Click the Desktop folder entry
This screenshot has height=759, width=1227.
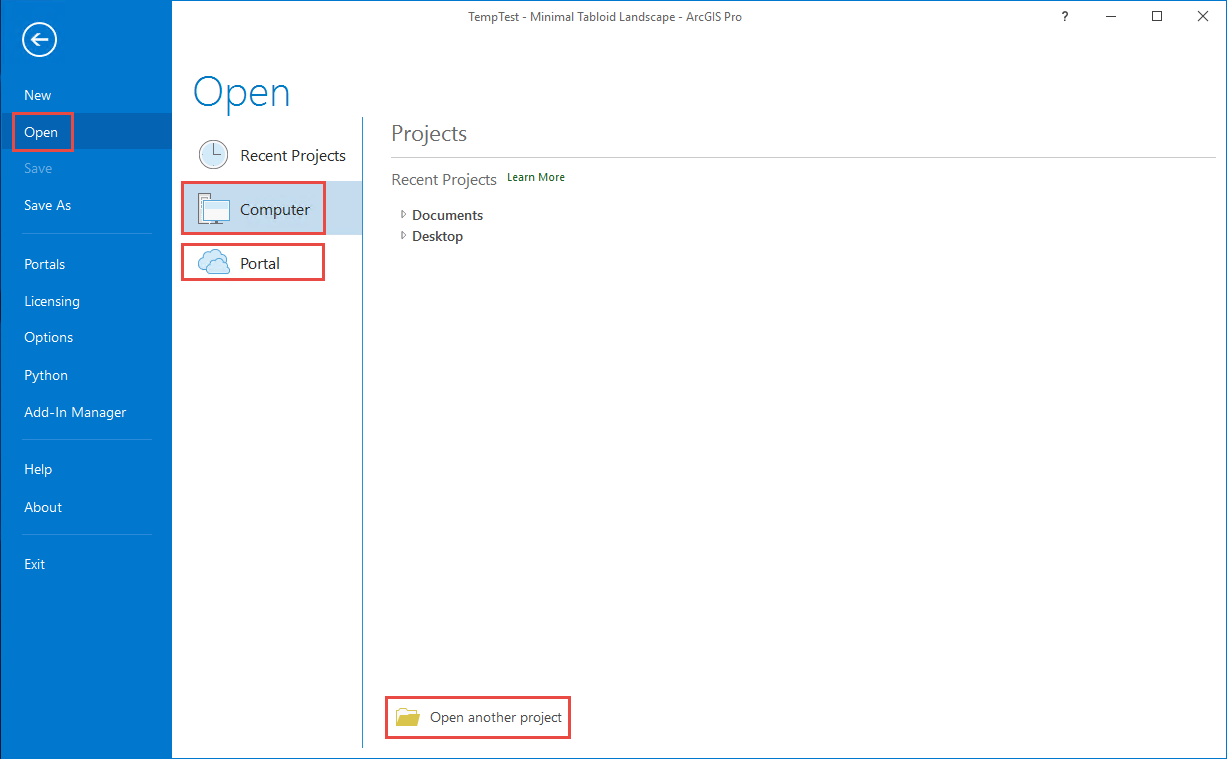[437, 236]
